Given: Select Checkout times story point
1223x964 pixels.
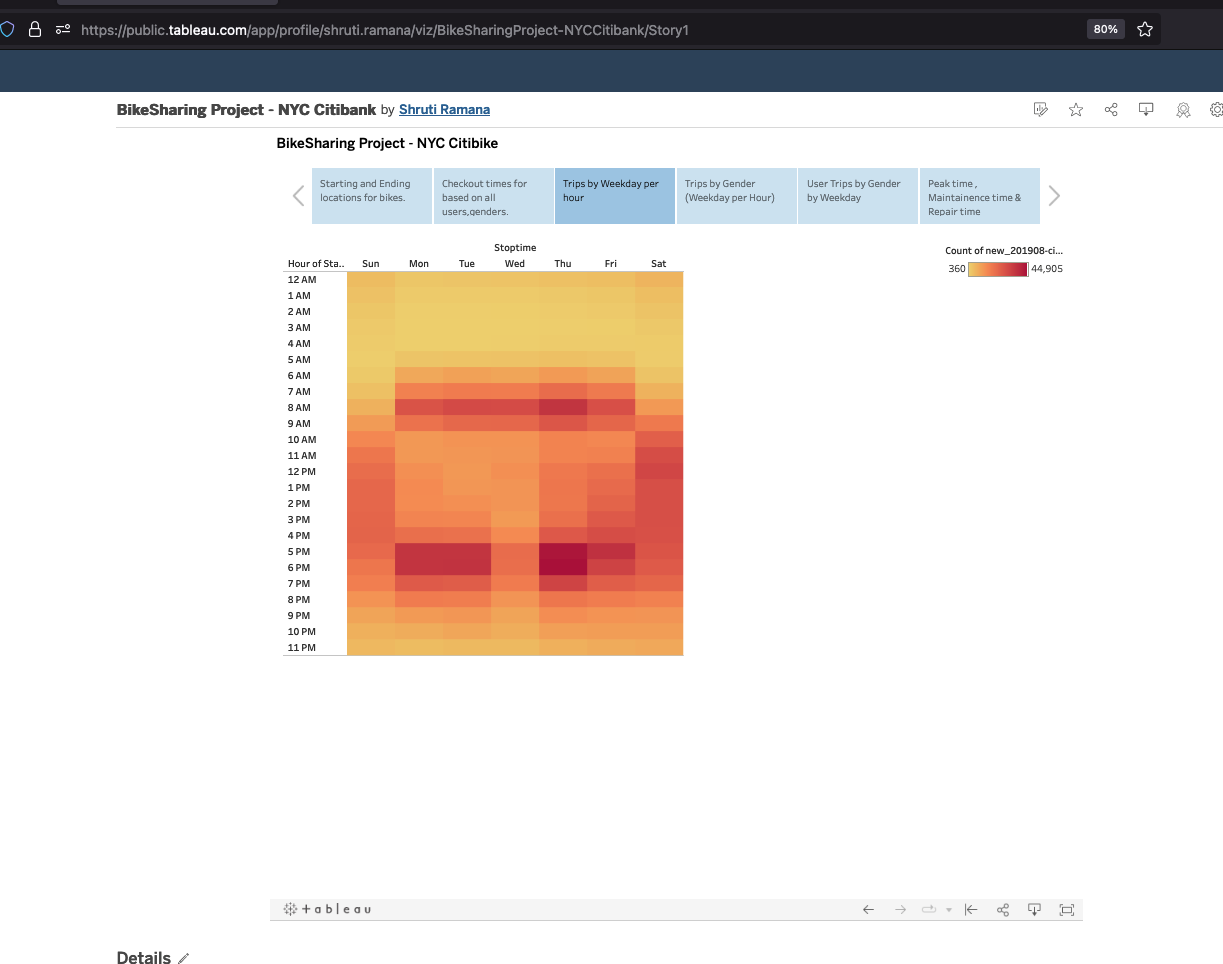Looking at the screenshot, I should 493,196.
